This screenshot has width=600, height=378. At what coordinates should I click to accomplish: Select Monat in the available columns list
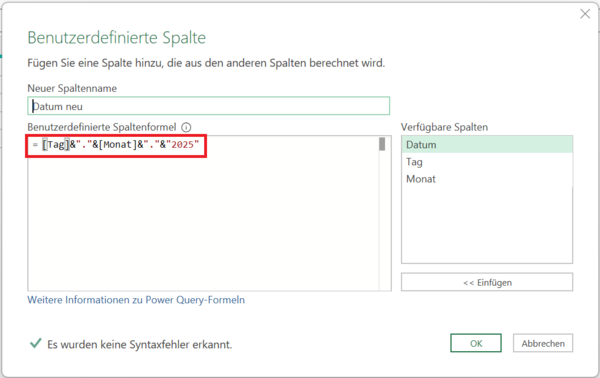pyautogui.click(x=487, y=179)
